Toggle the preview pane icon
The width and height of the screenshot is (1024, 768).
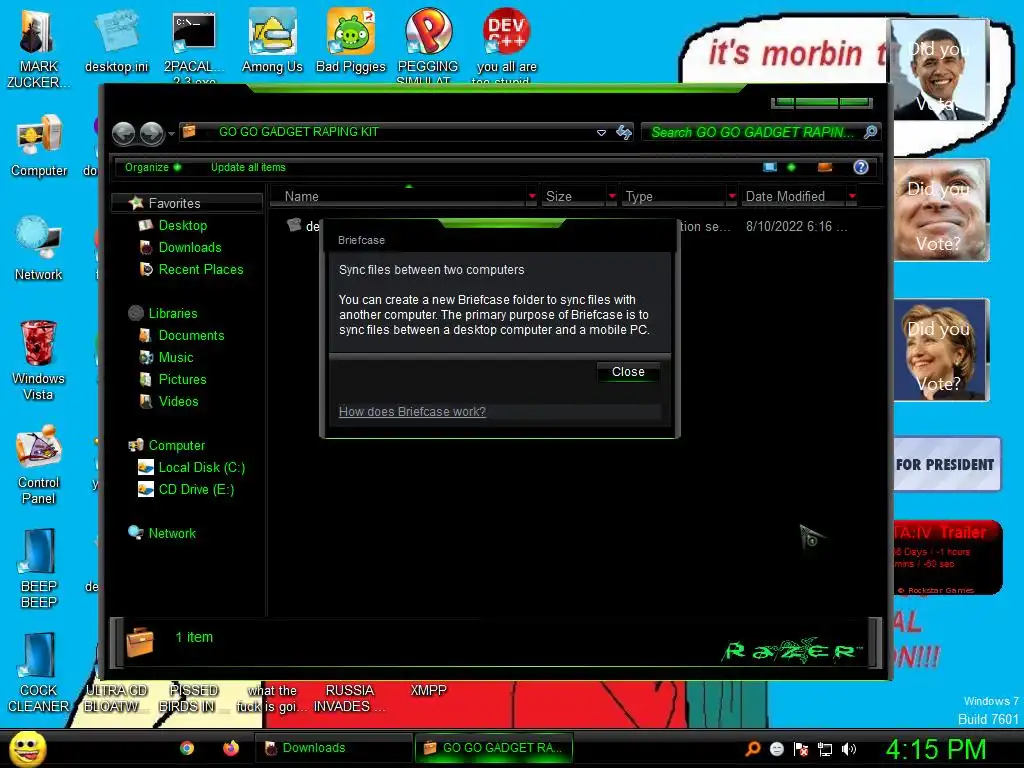(825, 167)
